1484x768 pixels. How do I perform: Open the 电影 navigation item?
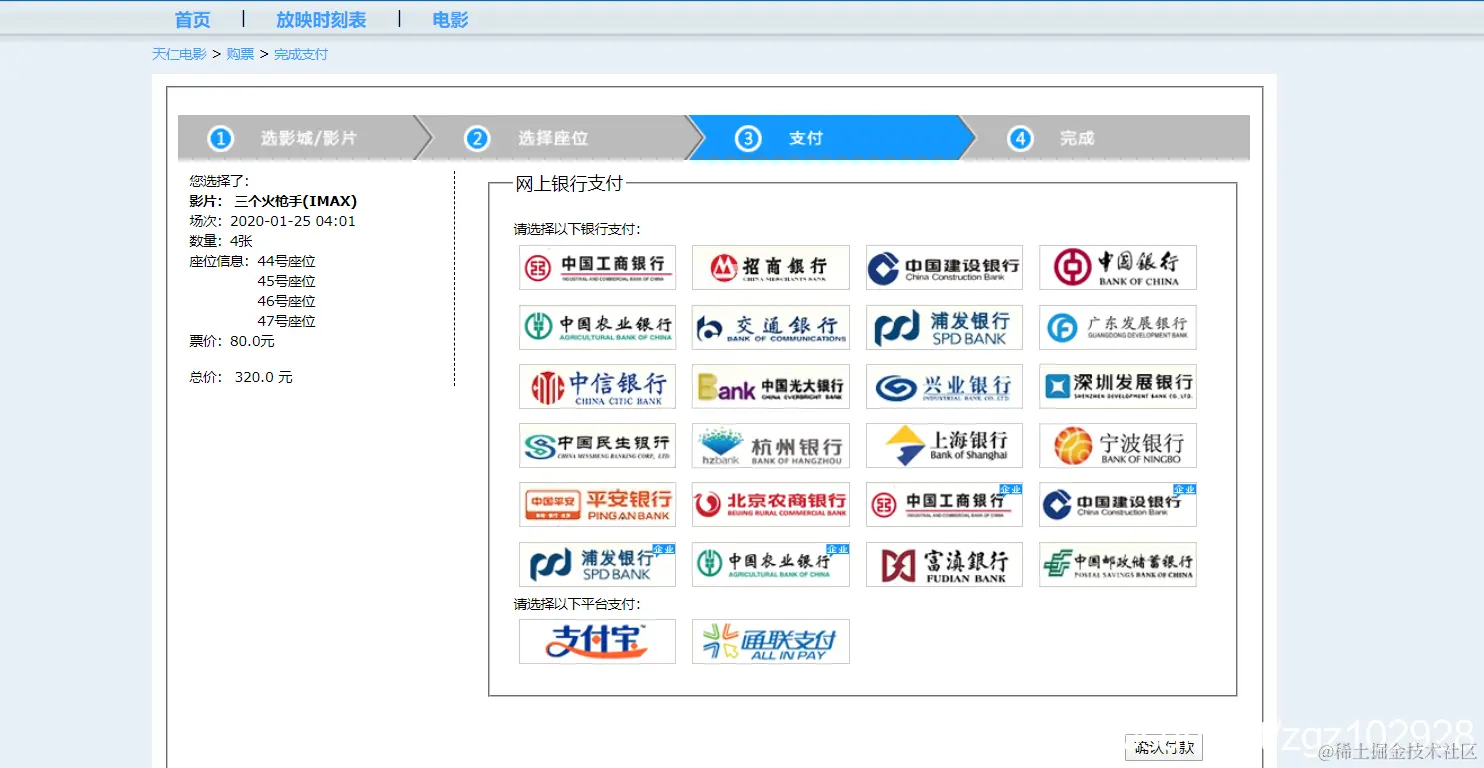pos(450,20)
